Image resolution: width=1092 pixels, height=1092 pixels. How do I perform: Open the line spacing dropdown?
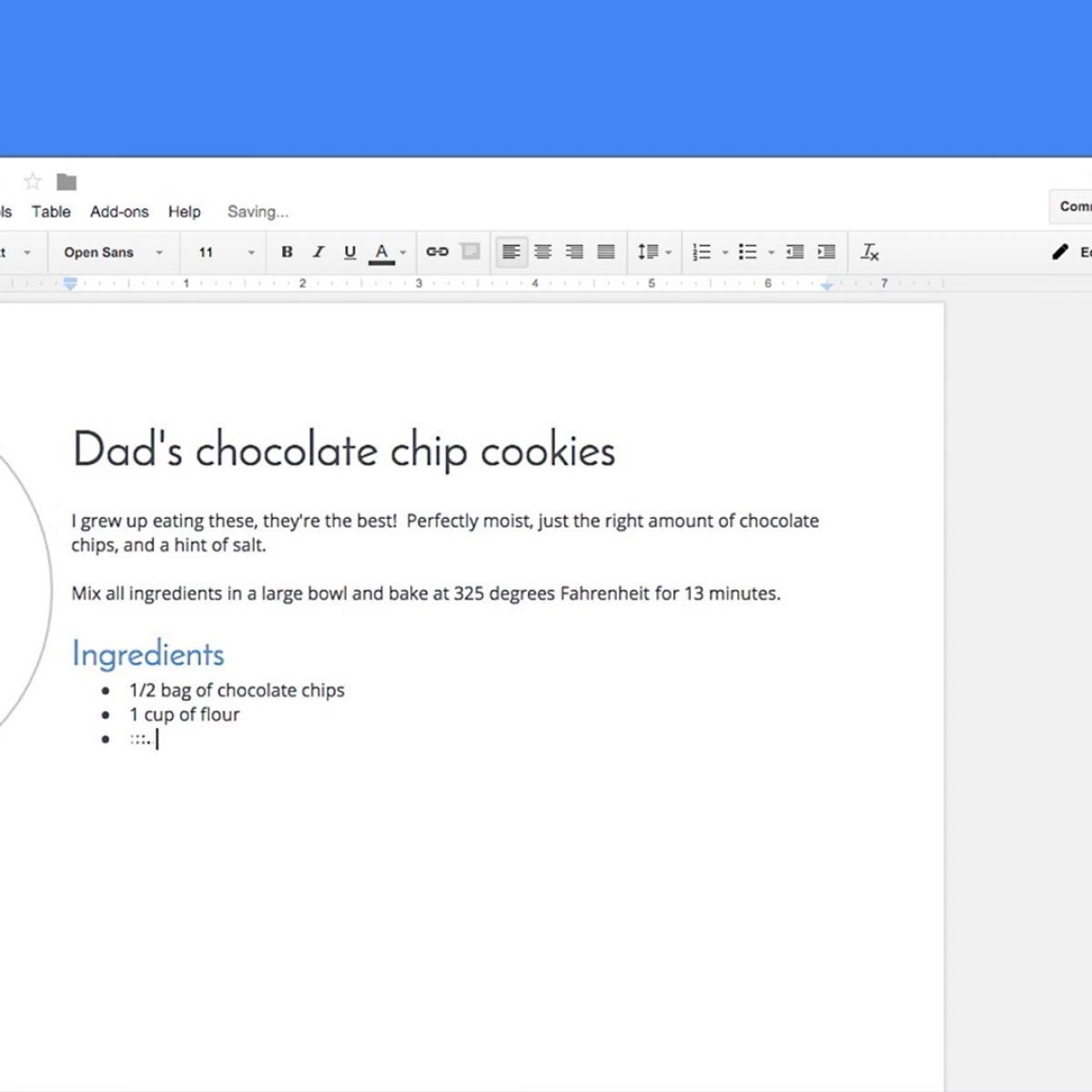point(653,252)
